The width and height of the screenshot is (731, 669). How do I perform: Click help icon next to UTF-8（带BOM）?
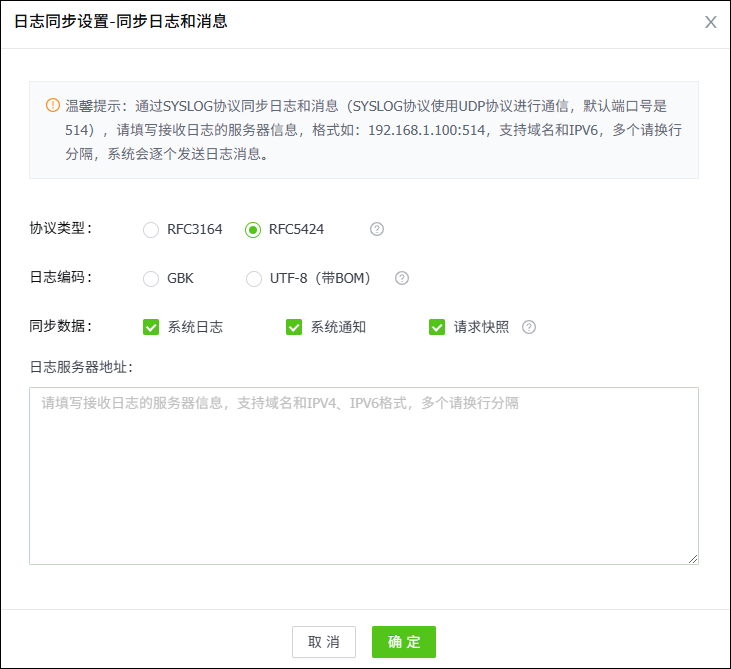coord(402,278)
